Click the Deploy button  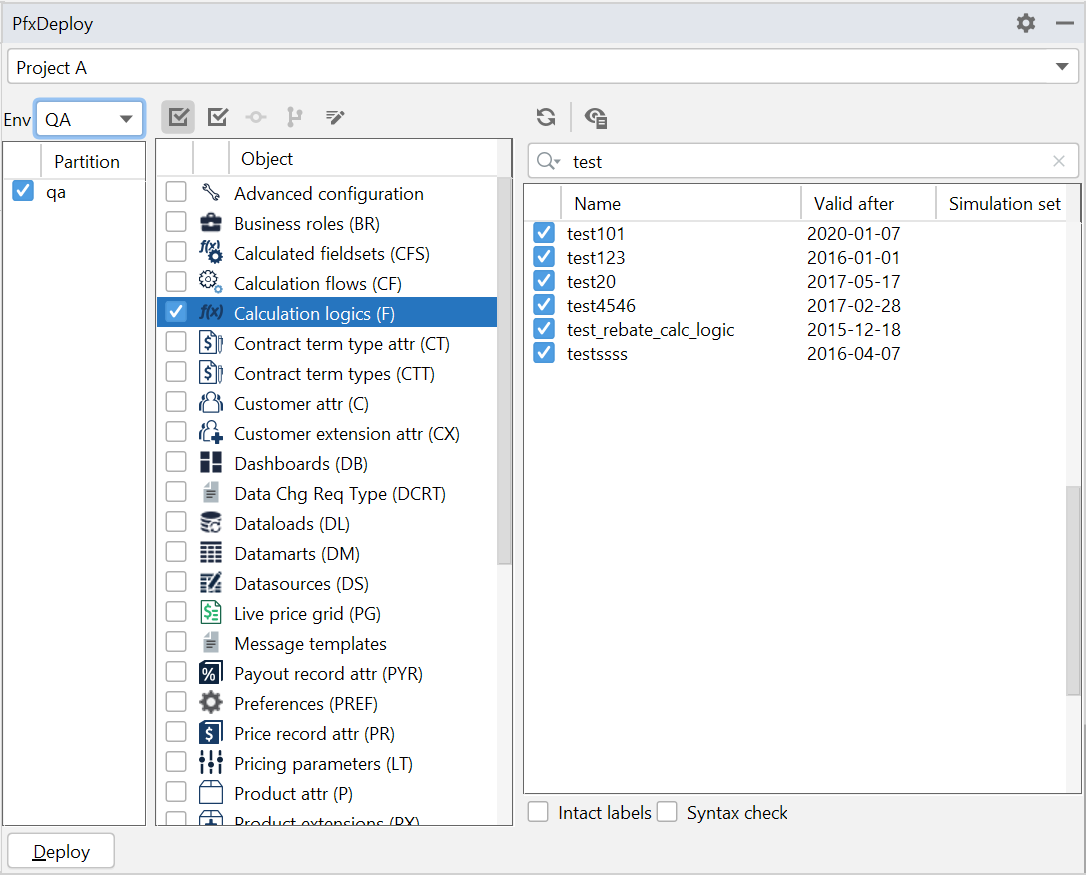click(x=61, y=852)
